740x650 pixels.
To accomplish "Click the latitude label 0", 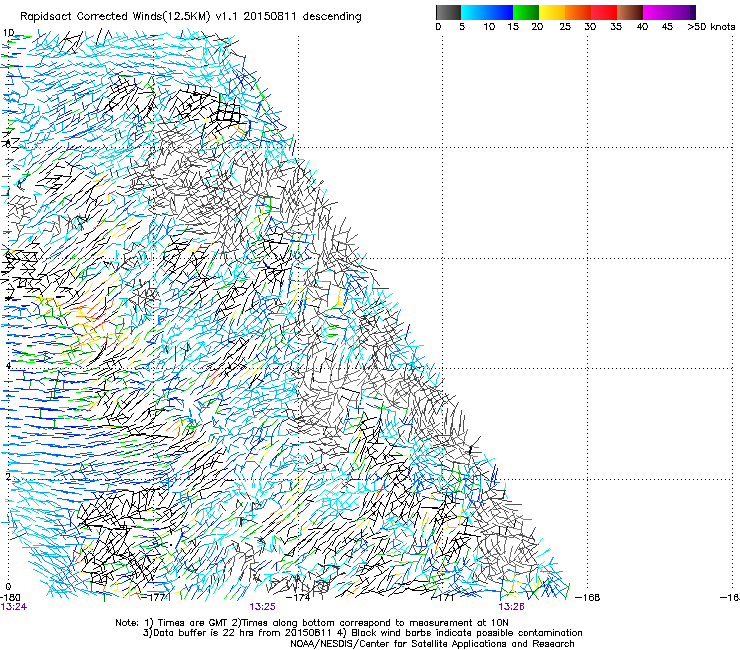I will point(8,587).
